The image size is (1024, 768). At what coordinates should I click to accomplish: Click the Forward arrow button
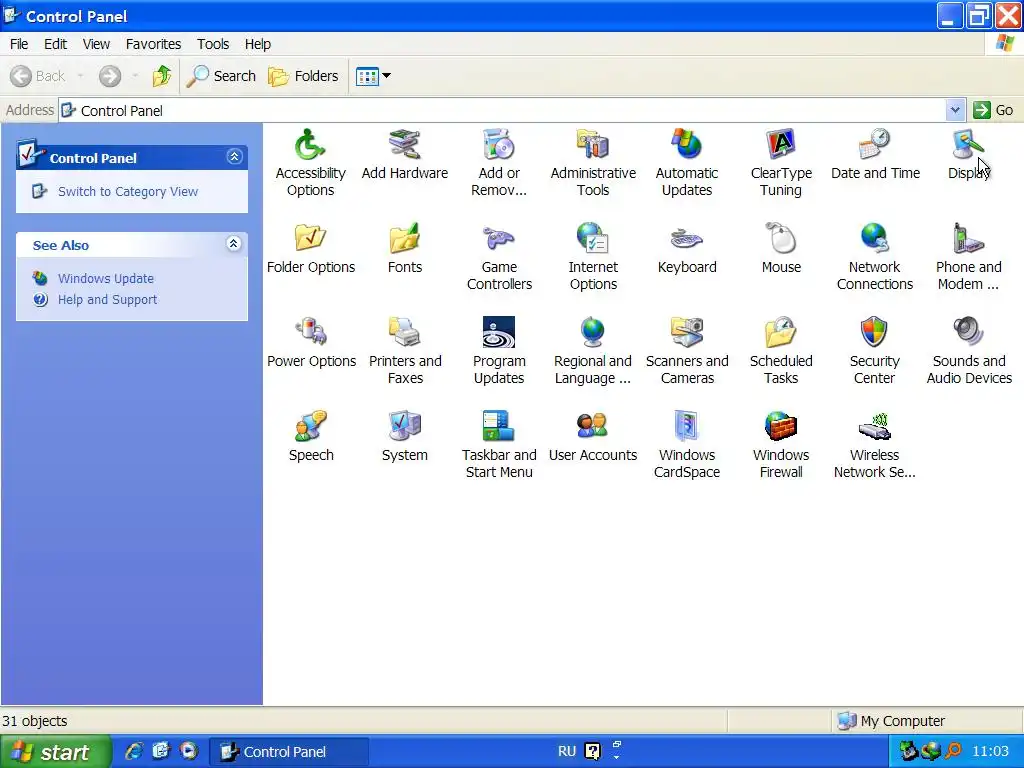pyautogui.click(x=110, y=76)
